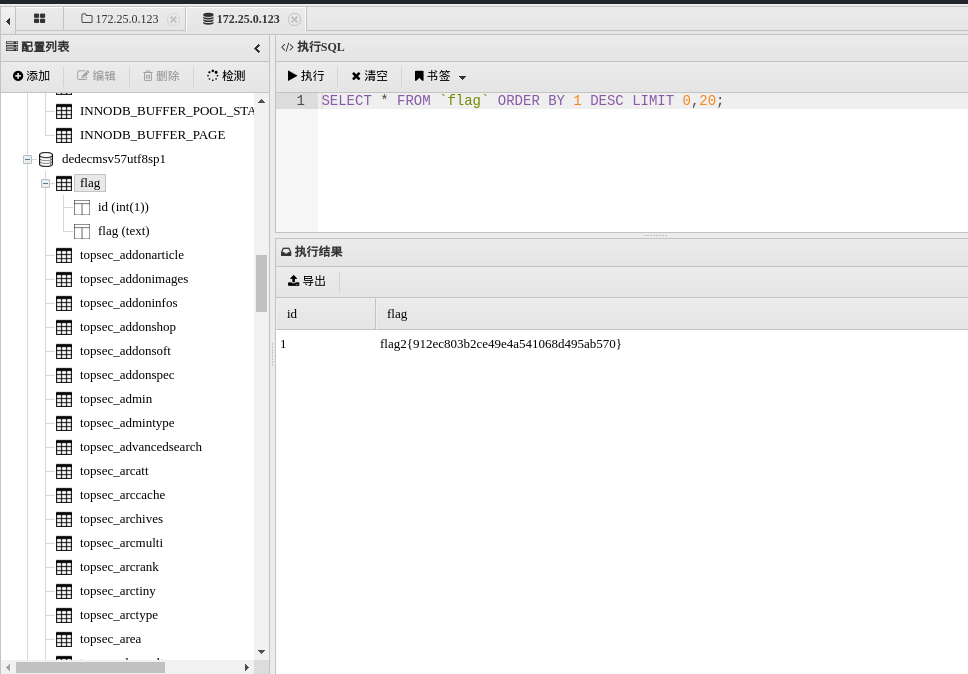The width and height of the screenshot is (968, 674).
Task: Click the flag2{912ec803...} result cell
Action: point(501,344)
